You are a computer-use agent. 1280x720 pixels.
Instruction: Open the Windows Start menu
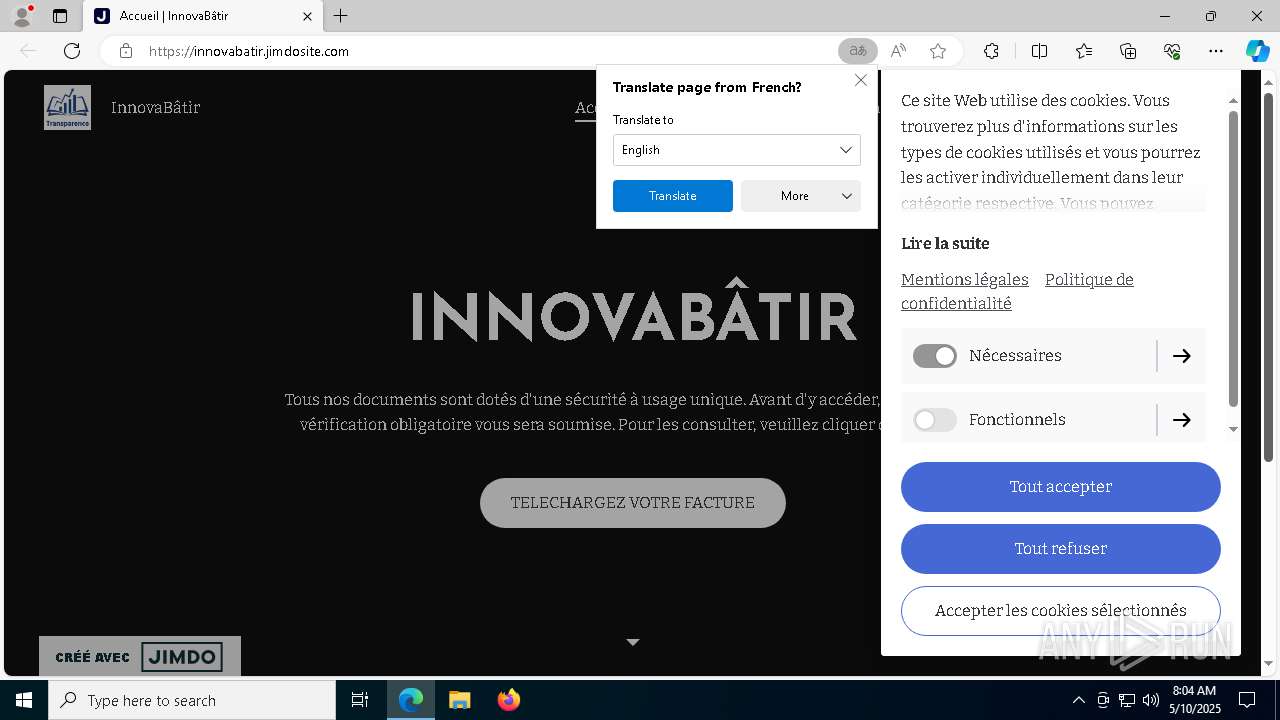(24, 700)
